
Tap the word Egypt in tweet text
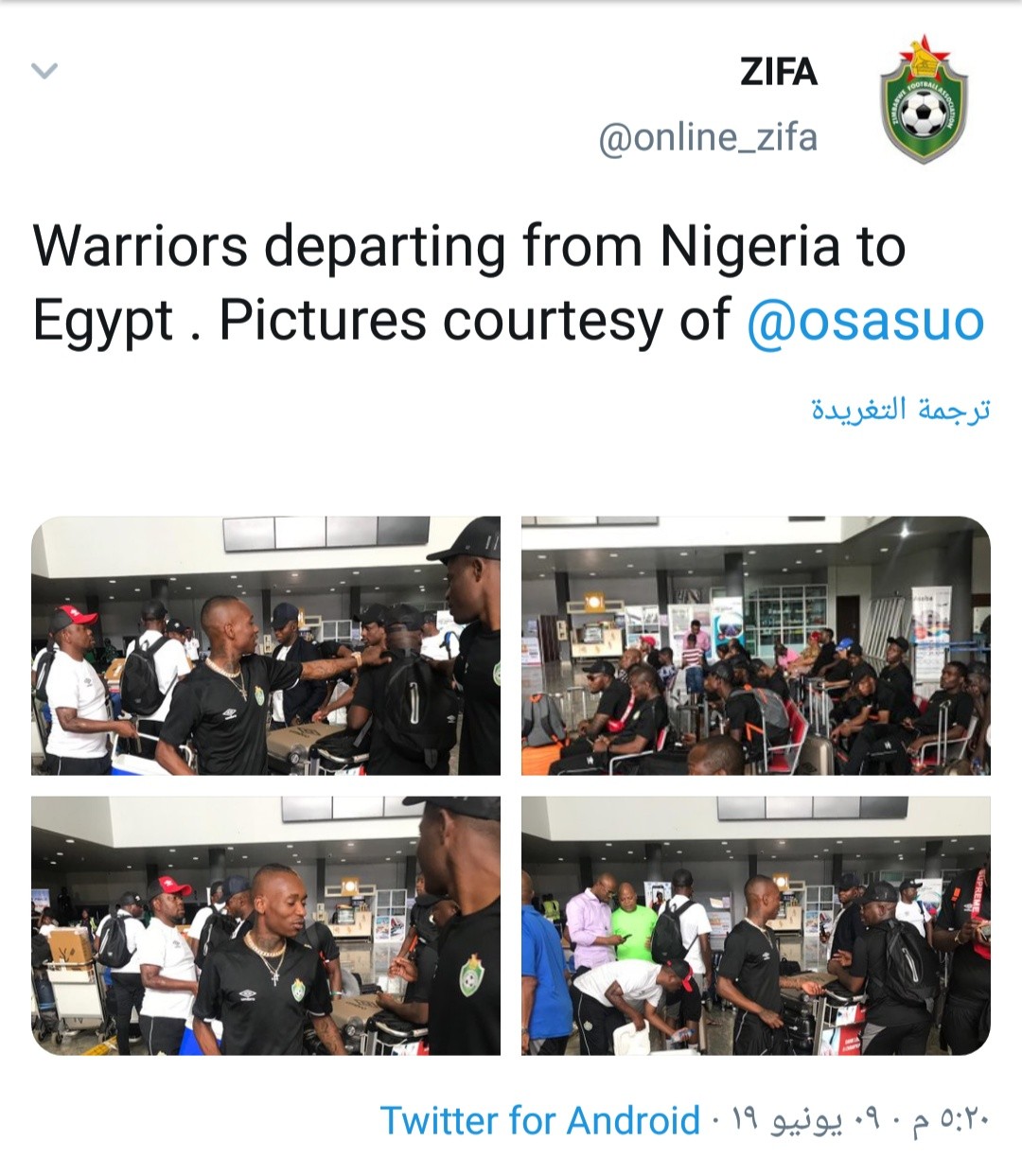(x=104, y=322)
